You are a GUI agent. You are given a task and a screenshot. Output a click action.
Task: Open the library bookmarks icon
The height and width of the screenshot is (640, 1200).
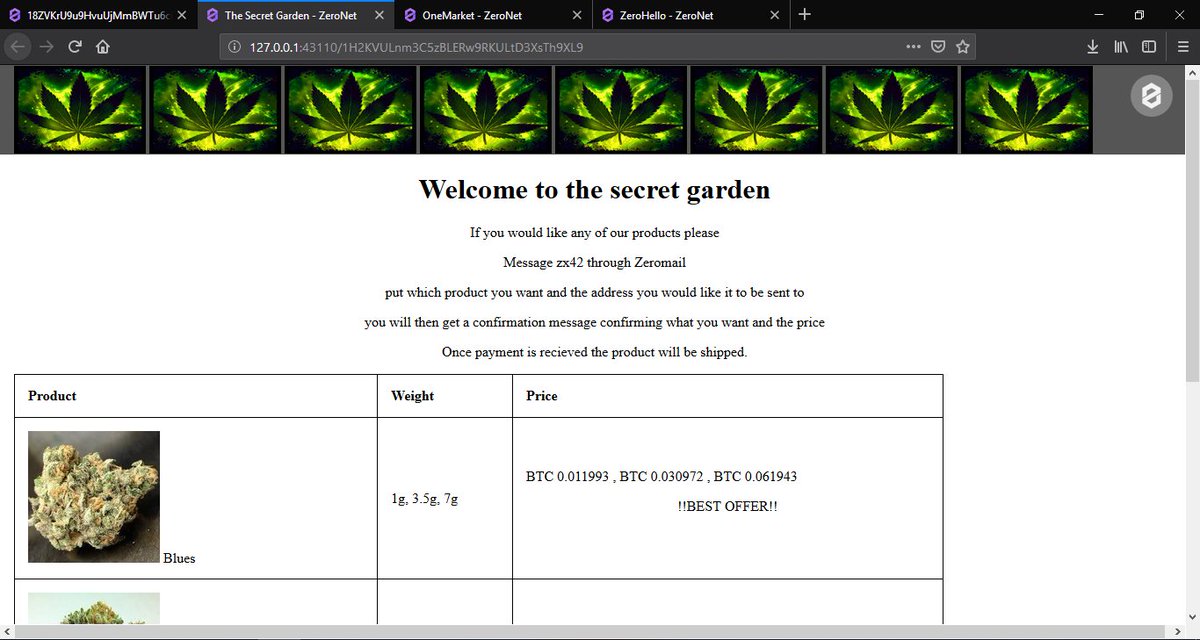1121,47
